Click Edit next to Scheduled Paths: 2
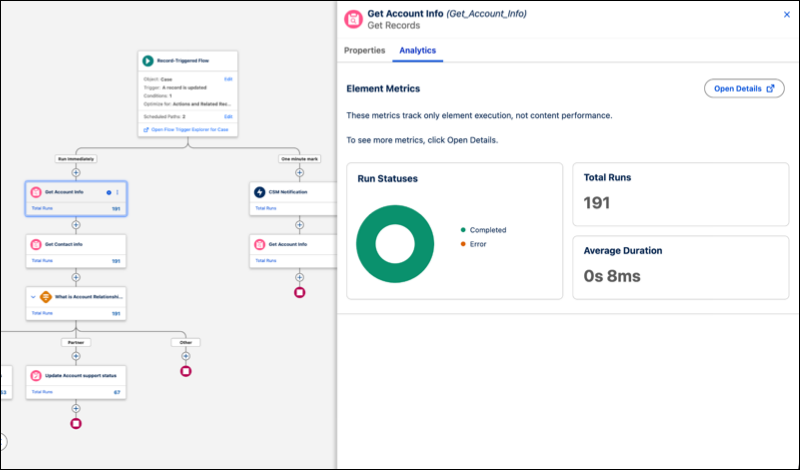 pyautogui.click(x=228, y=116)
